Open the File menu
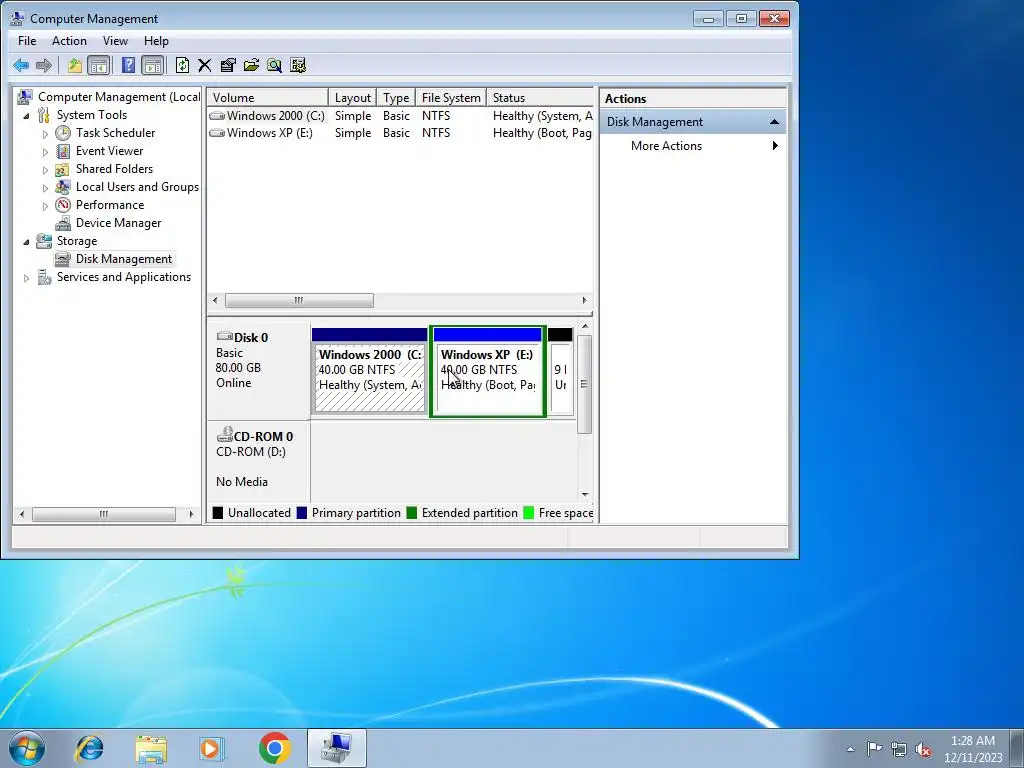Viewport: 1024px width, 768px height. tap(27, 40)
